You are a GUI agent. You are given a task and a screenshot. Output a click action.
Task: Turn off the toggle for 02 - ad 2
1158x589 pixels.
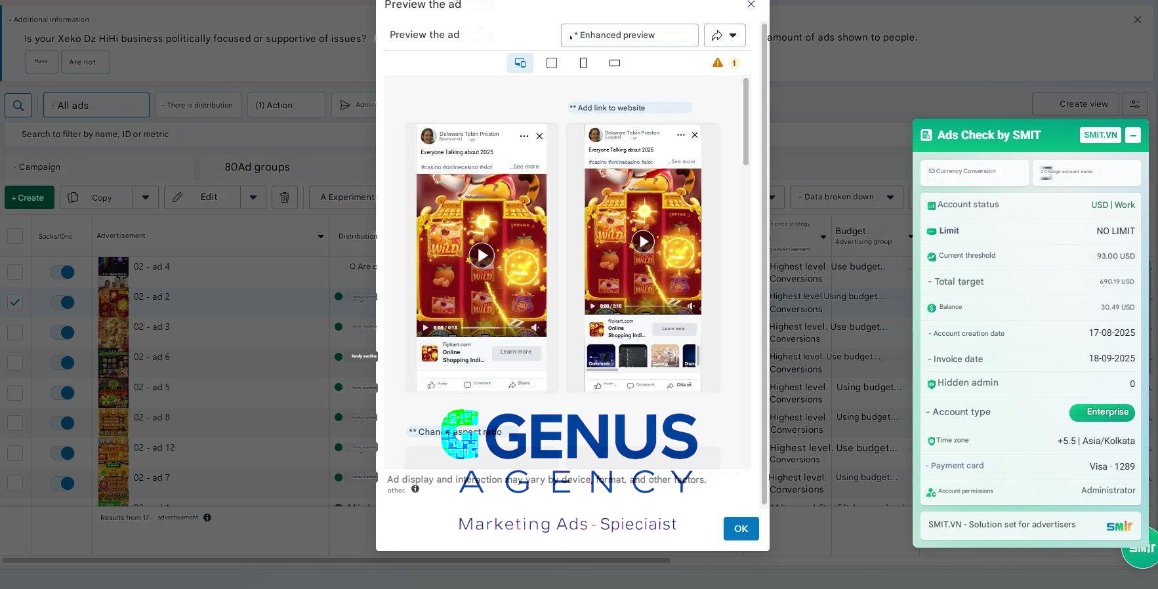[63, 302]
